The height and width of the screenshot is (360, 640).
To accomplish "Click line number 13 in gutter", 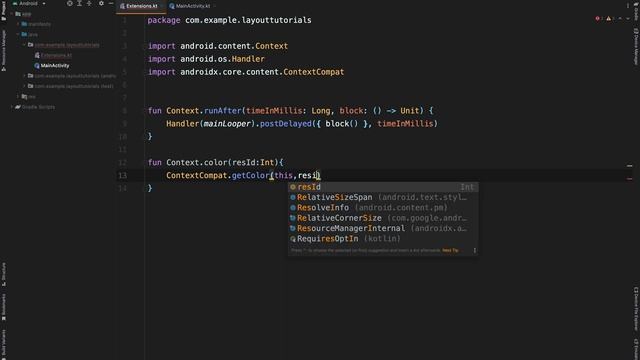I will coord(122,176).
